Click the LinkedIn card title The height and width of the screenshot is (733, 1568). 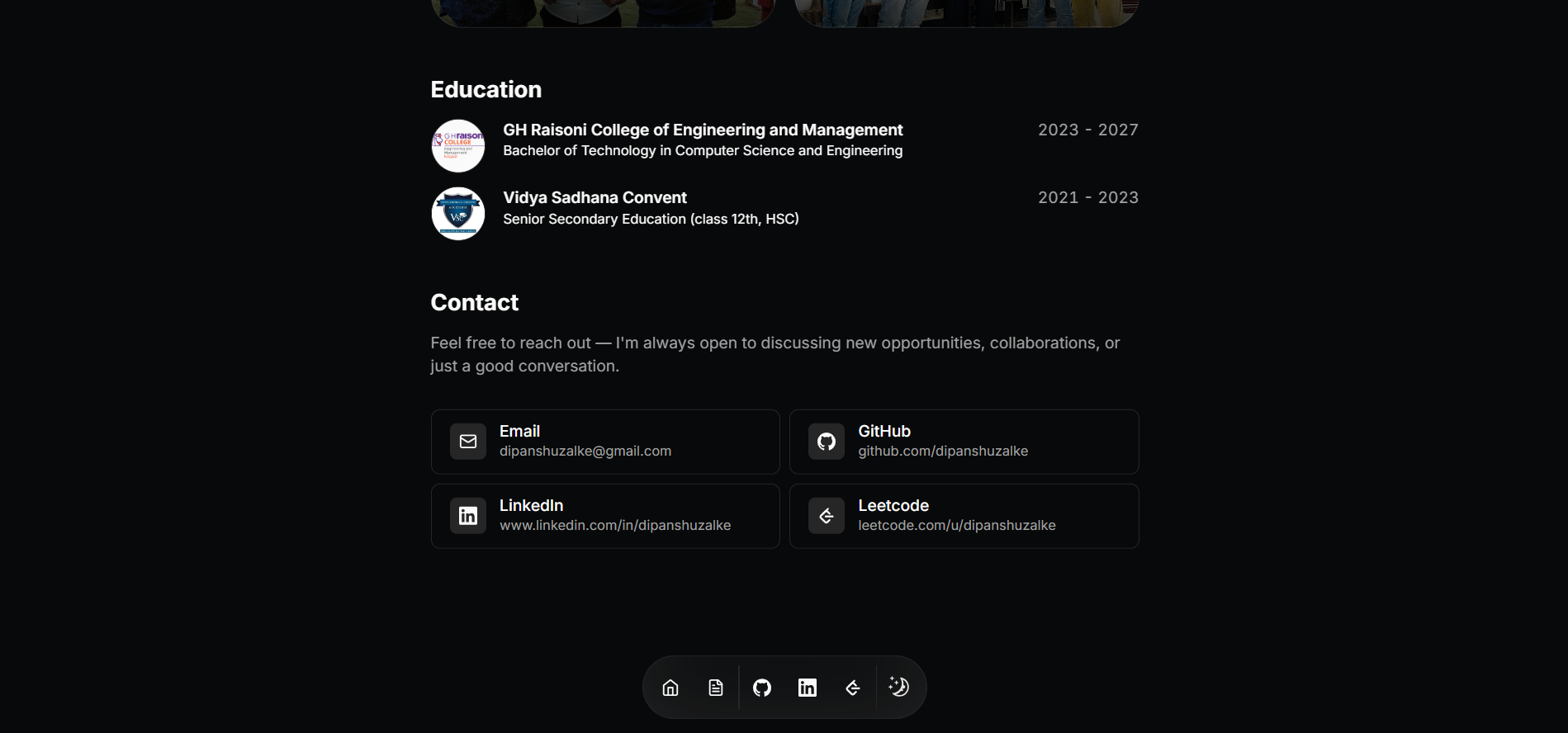click(531, 505)
